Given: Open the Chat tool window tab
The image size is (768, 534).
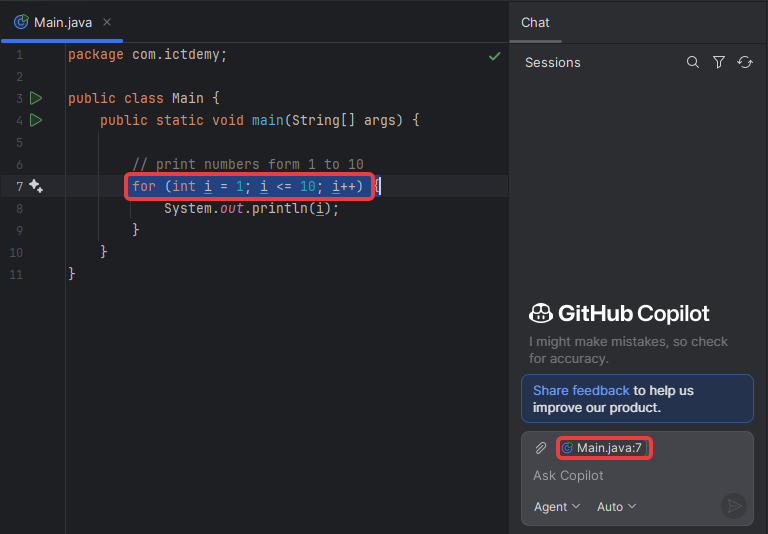Looking at the screenshot, I should 535,23.
